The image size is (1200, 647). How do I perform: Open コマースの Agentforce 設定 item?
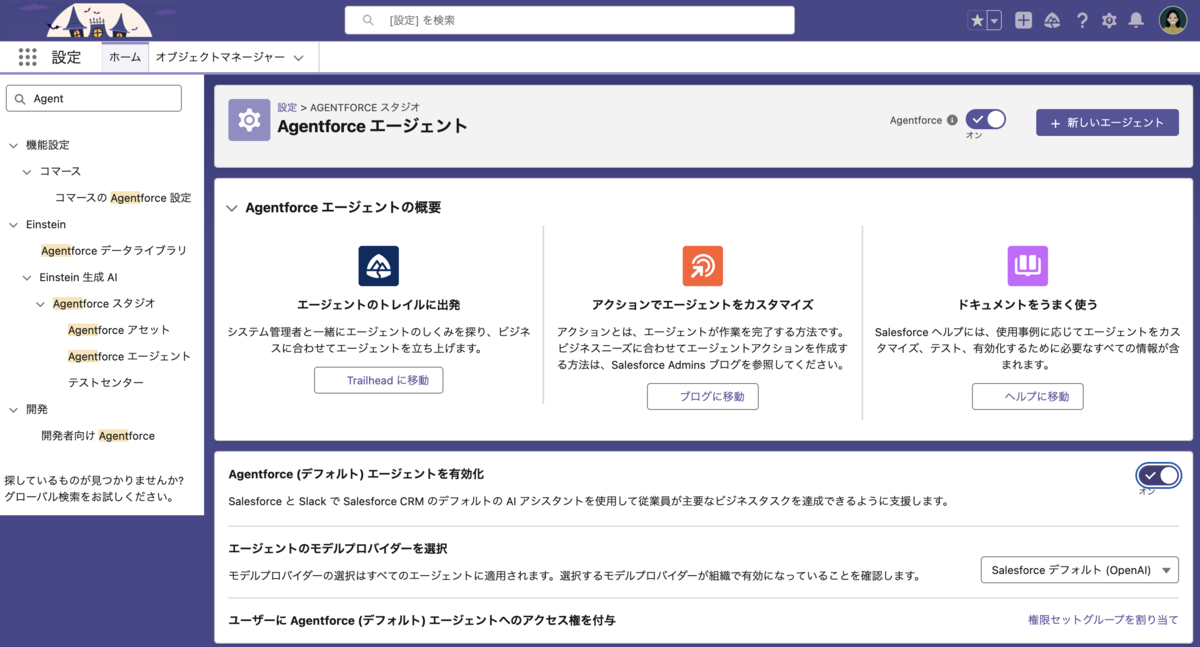(123, 198)
